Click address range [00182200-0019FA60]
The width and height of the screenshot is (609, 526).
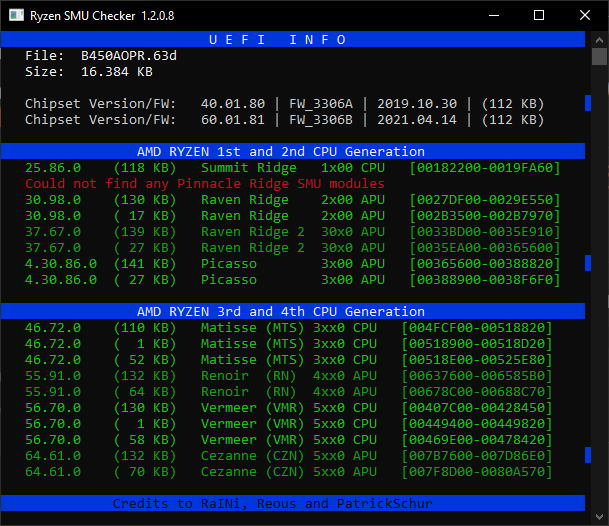tap(485, 168)
